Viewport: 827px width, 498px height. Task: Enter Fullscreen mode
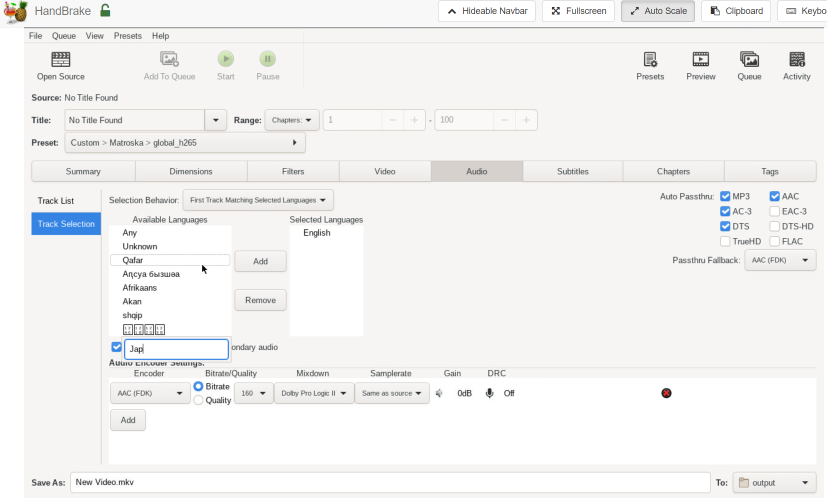579,11
